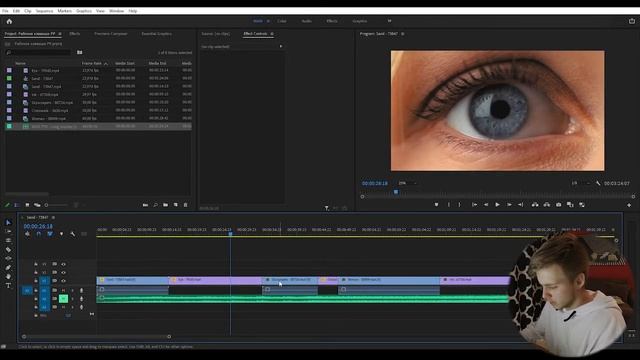Expand the workspaces overflow chevron
Screen dimensions: 640x360
pyautogui.click(x=389, y=21)
